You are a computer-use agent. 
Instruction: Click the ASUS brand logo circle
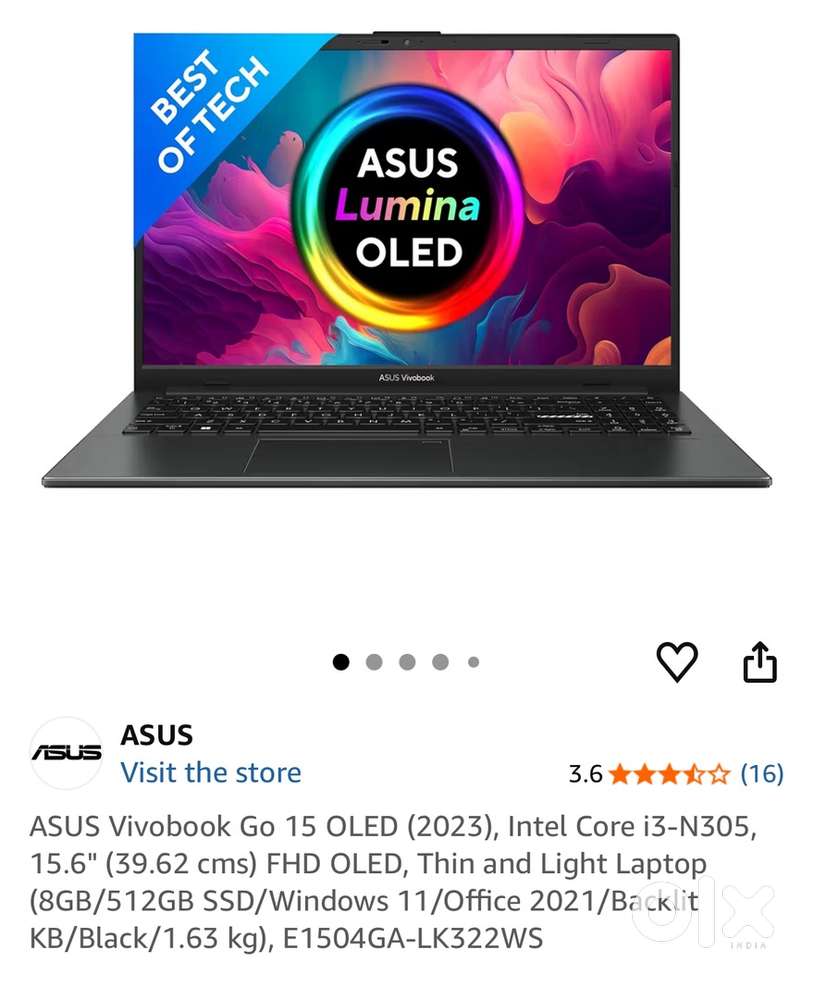pyautogui.click(x=66, y=753)
